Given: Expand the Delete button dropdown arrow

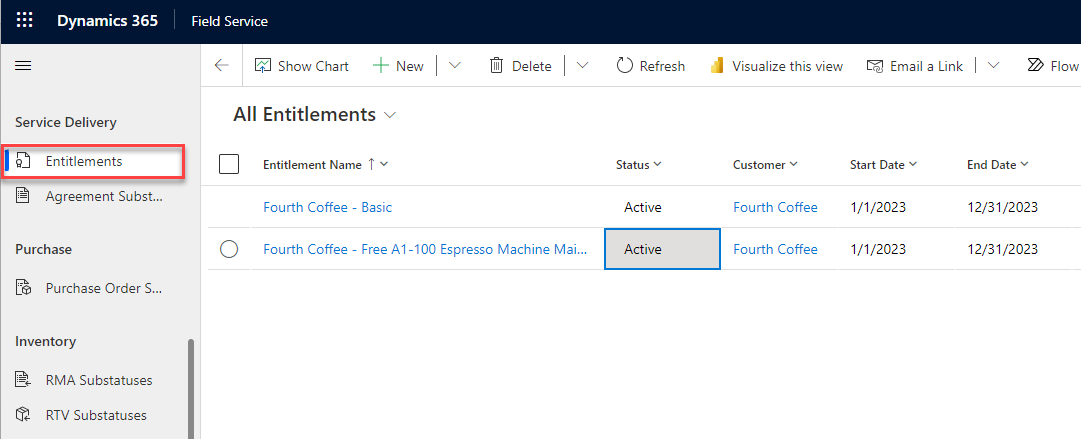Looking at the screenshot, I should coord(583,66).
